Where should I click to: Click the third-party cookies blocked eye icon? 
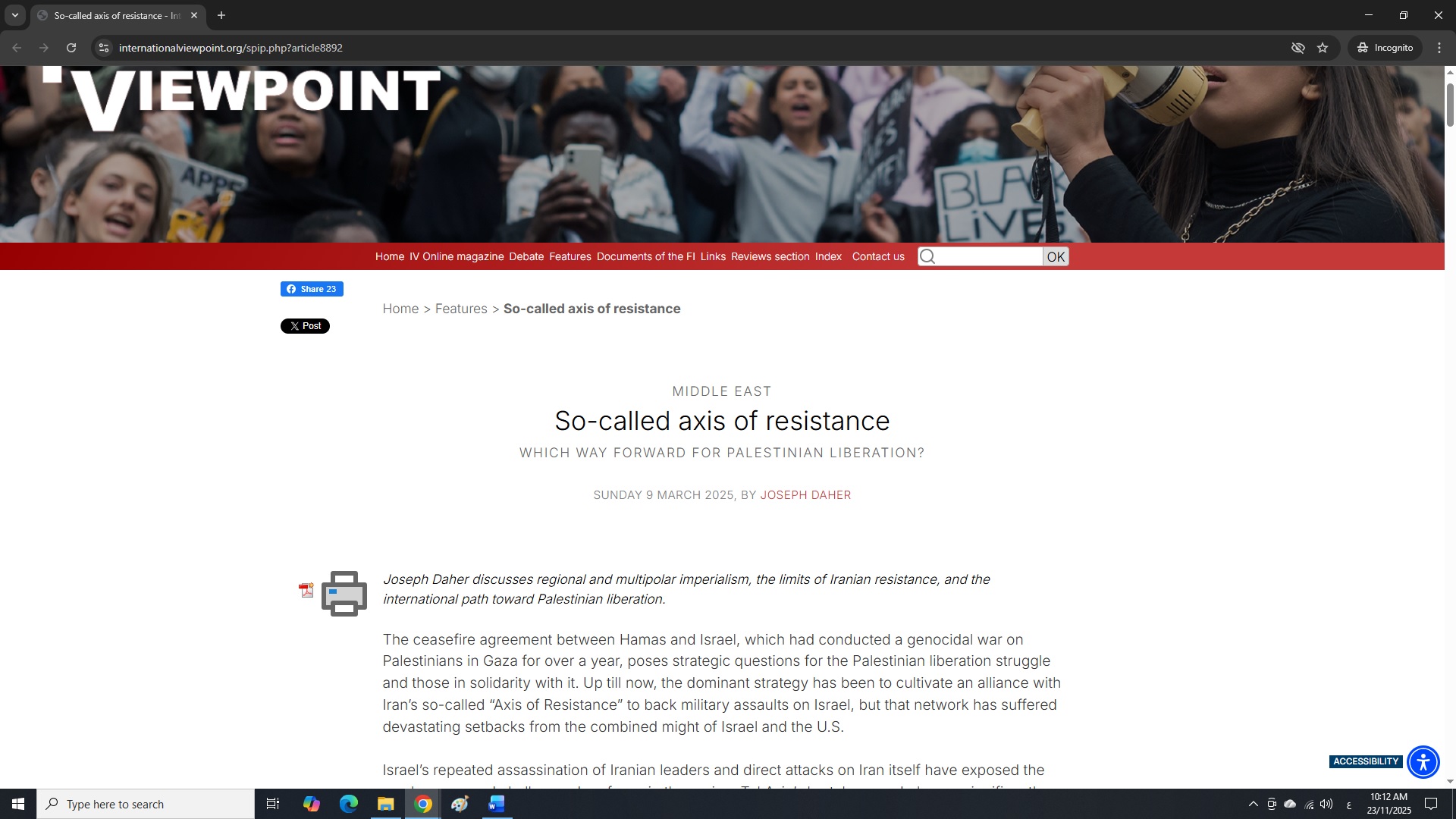(1298, 48)
